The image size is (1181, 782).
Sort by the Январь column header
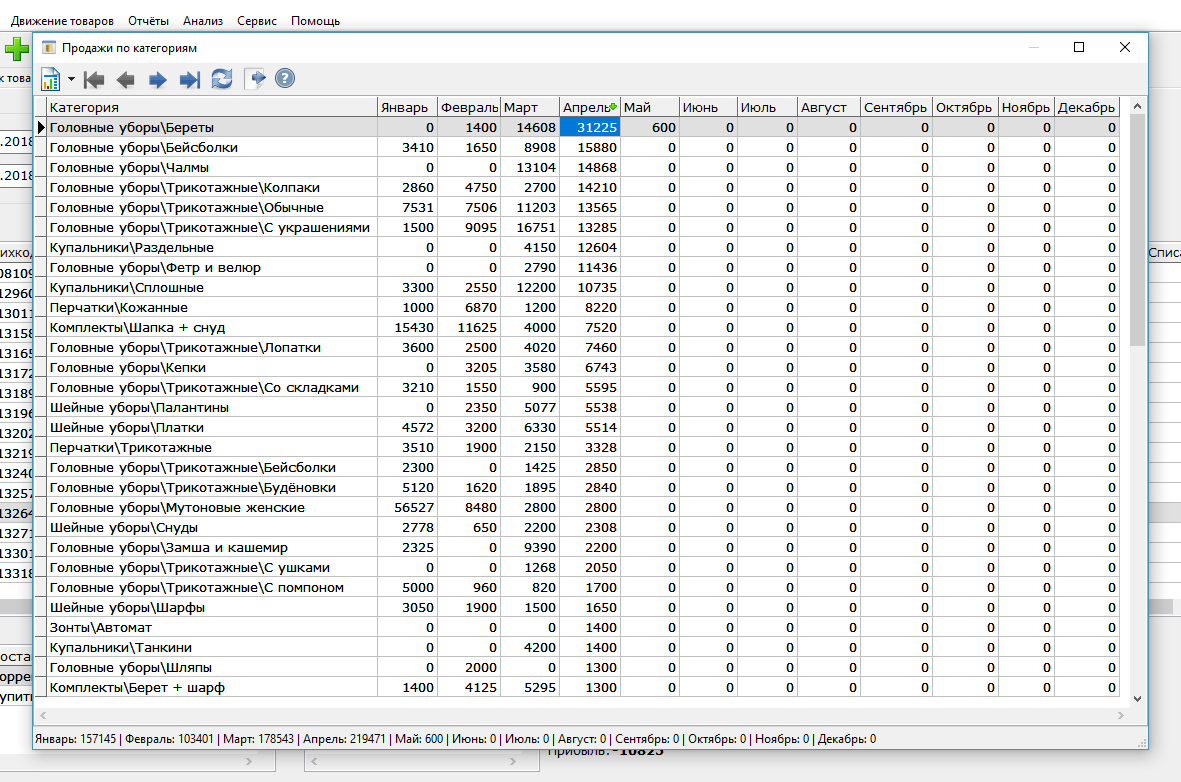[407, 107]
